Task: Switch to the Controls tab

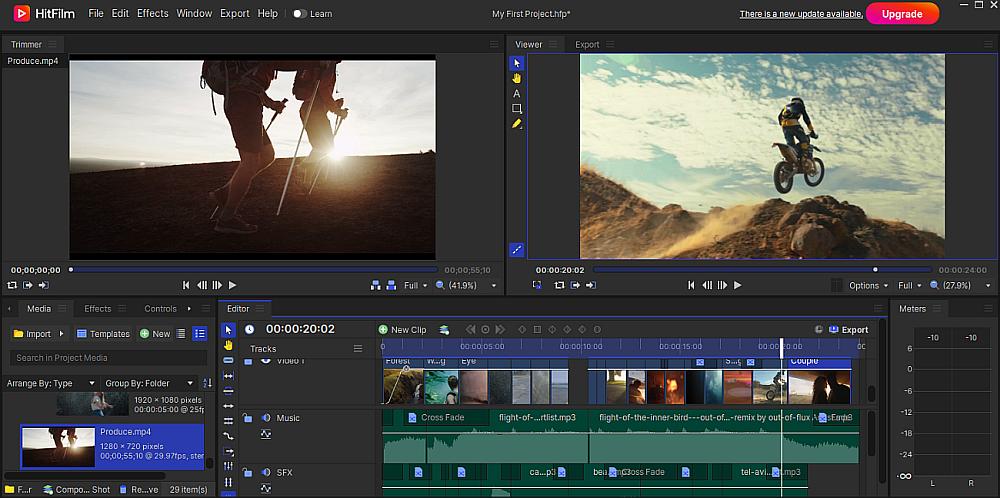Action: (x=160, y=309)
